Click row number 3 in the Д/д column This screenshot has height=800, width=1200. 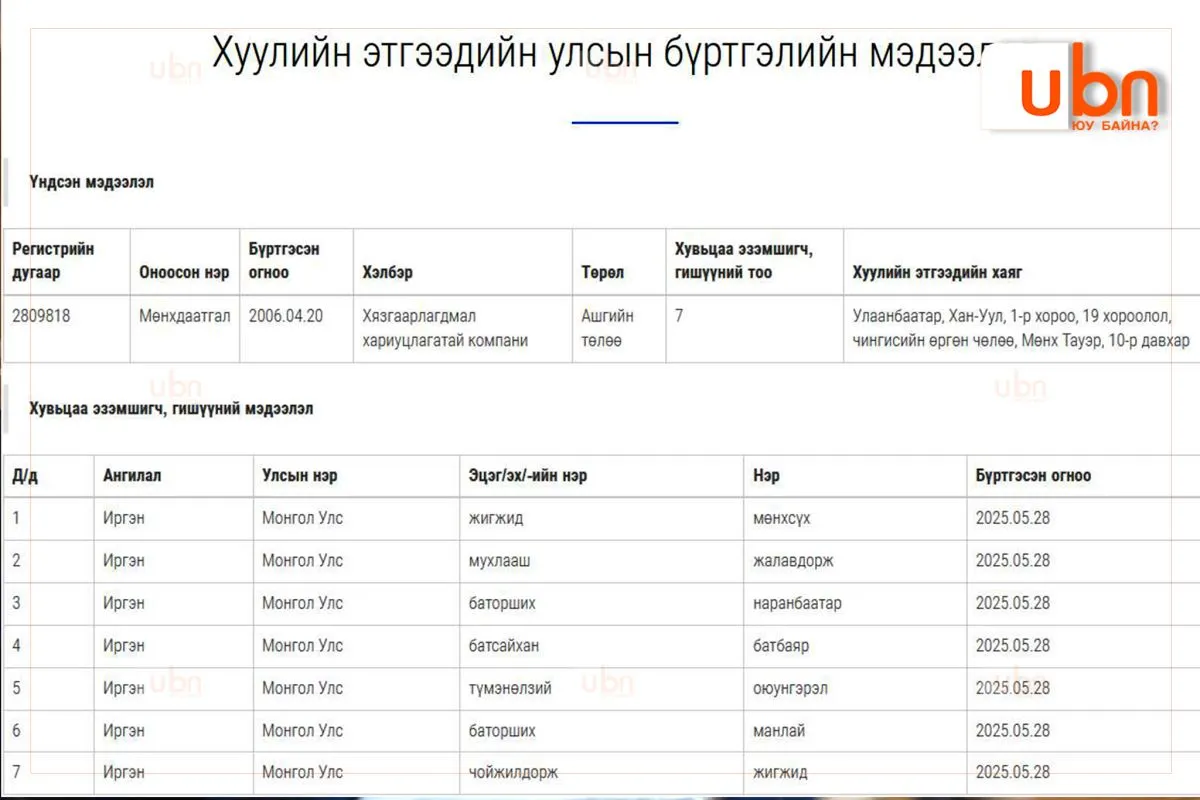16,603
